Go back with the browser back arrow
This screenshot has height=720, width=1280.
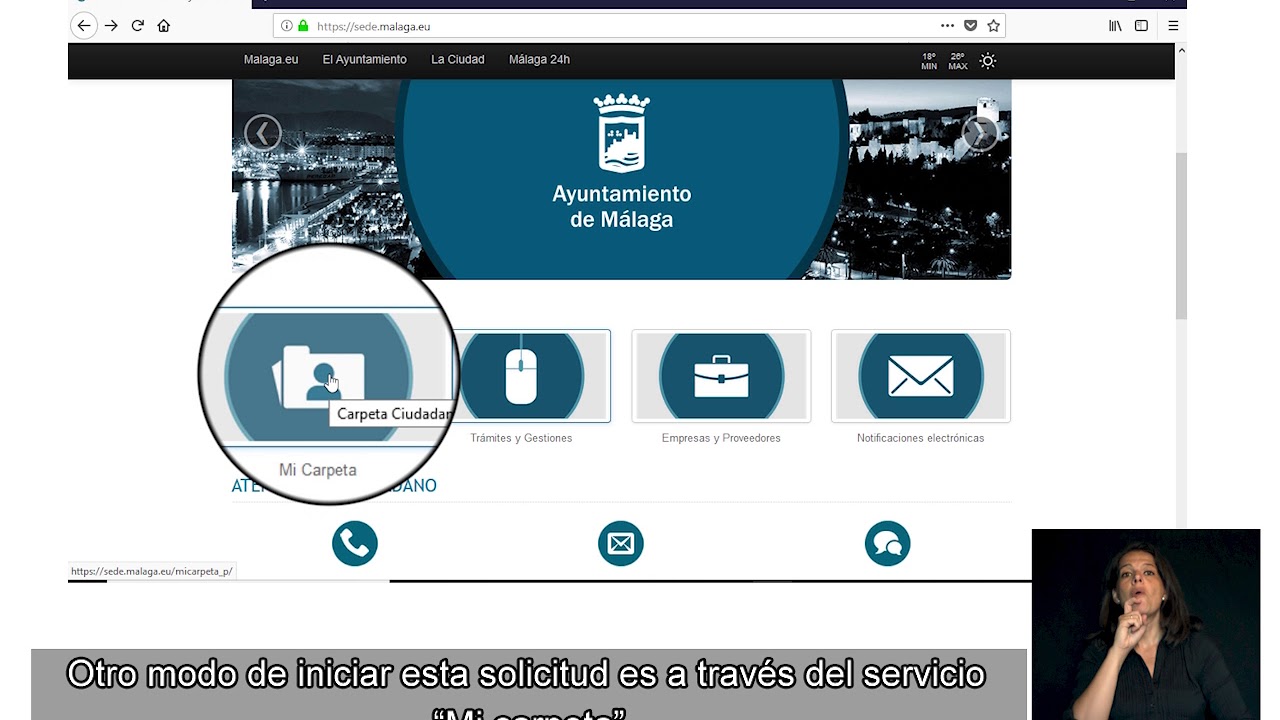[x=84, y=26]
